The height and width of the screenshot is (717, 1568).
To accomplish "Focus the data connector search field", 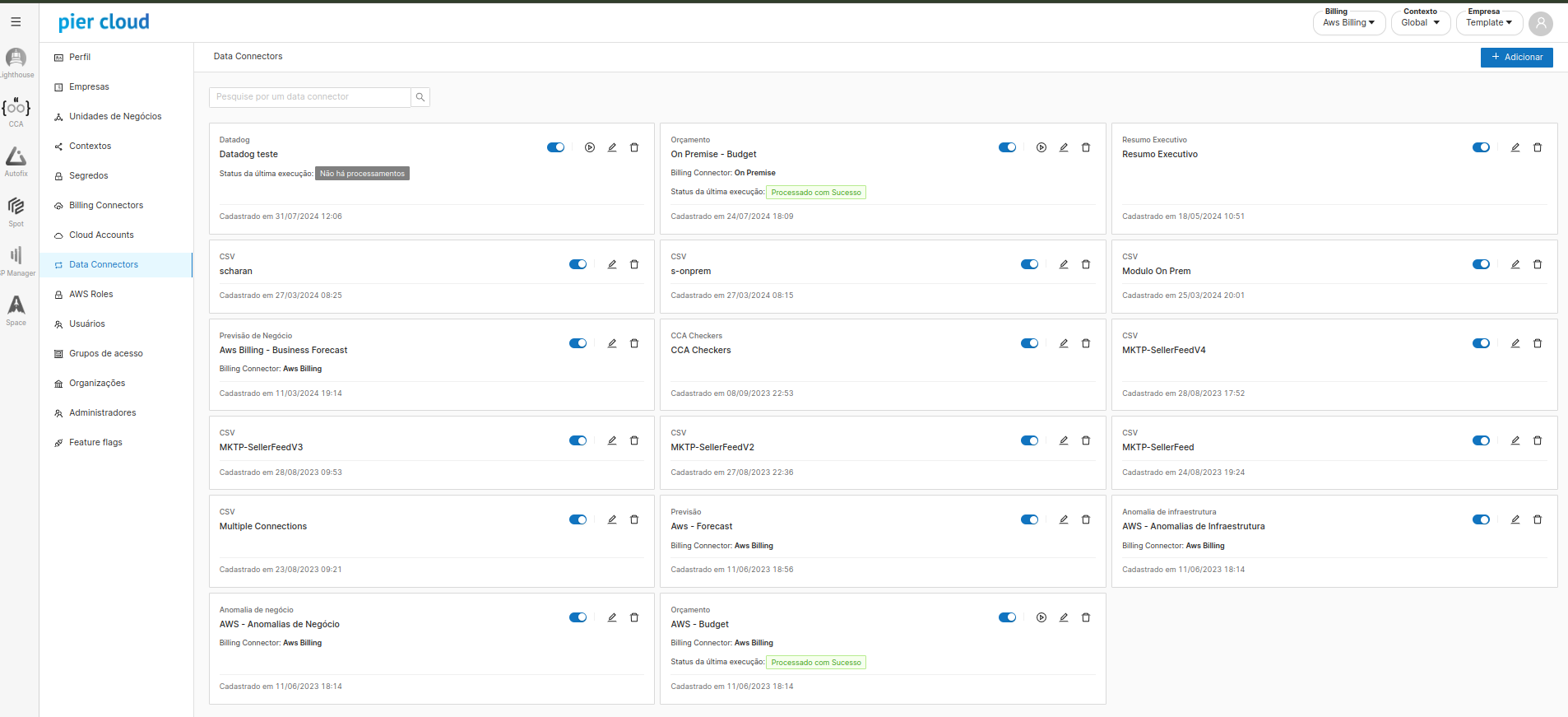I will click(310, 97).
